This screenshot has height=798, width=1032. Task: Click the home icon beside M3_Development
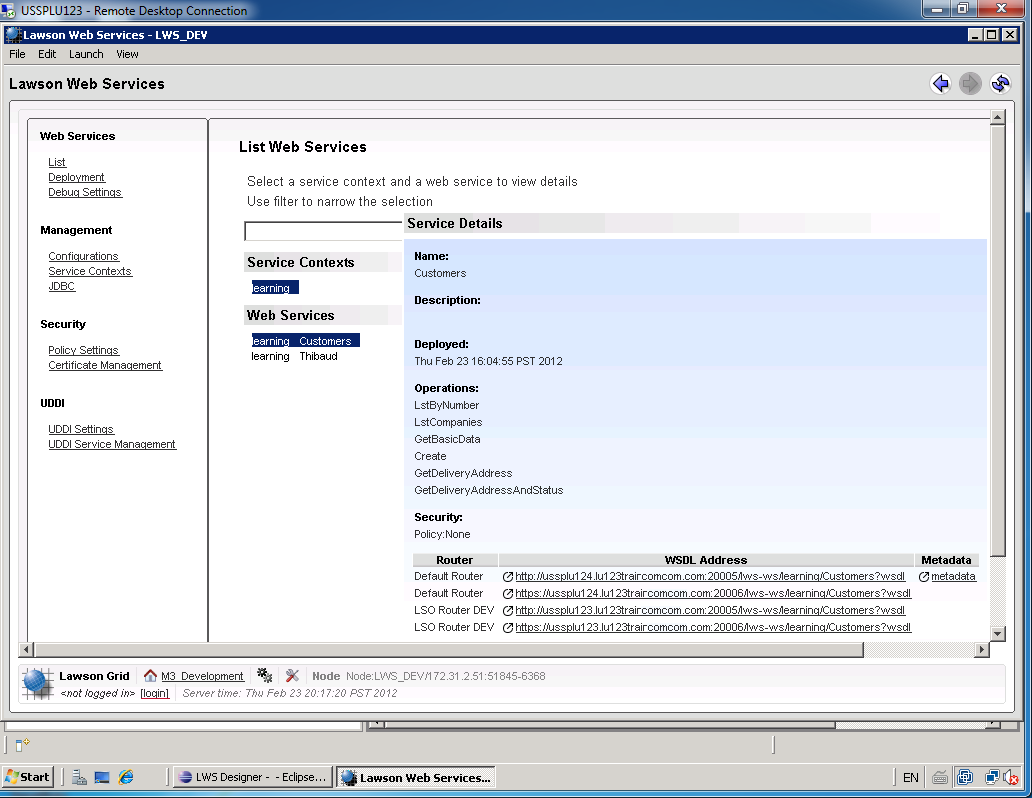point(151,676)
